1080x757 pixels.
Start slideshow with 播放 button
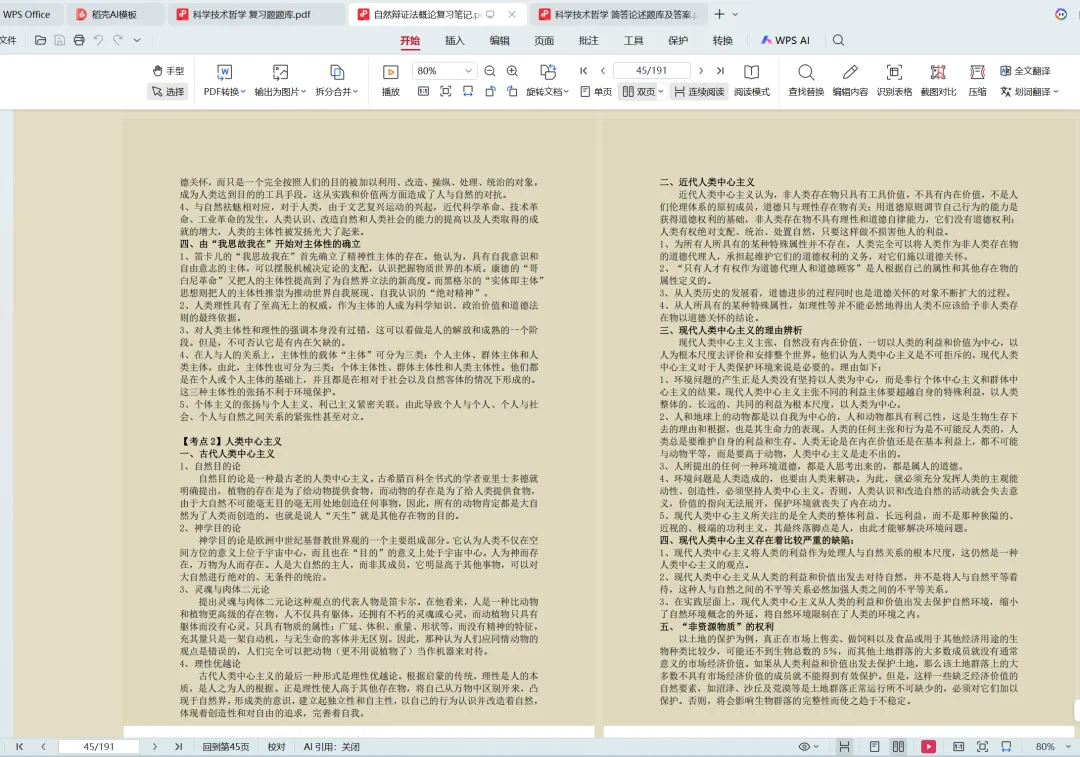click(391, 81)
